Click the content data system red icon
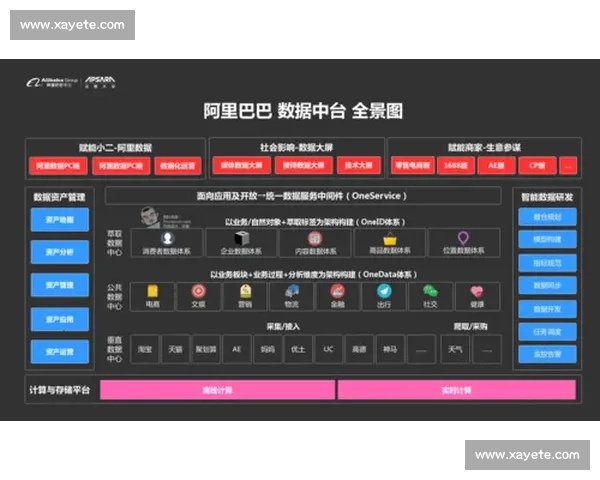Image resolution: width=600 pixels, height=480 pixels. [x=315, y=238]
